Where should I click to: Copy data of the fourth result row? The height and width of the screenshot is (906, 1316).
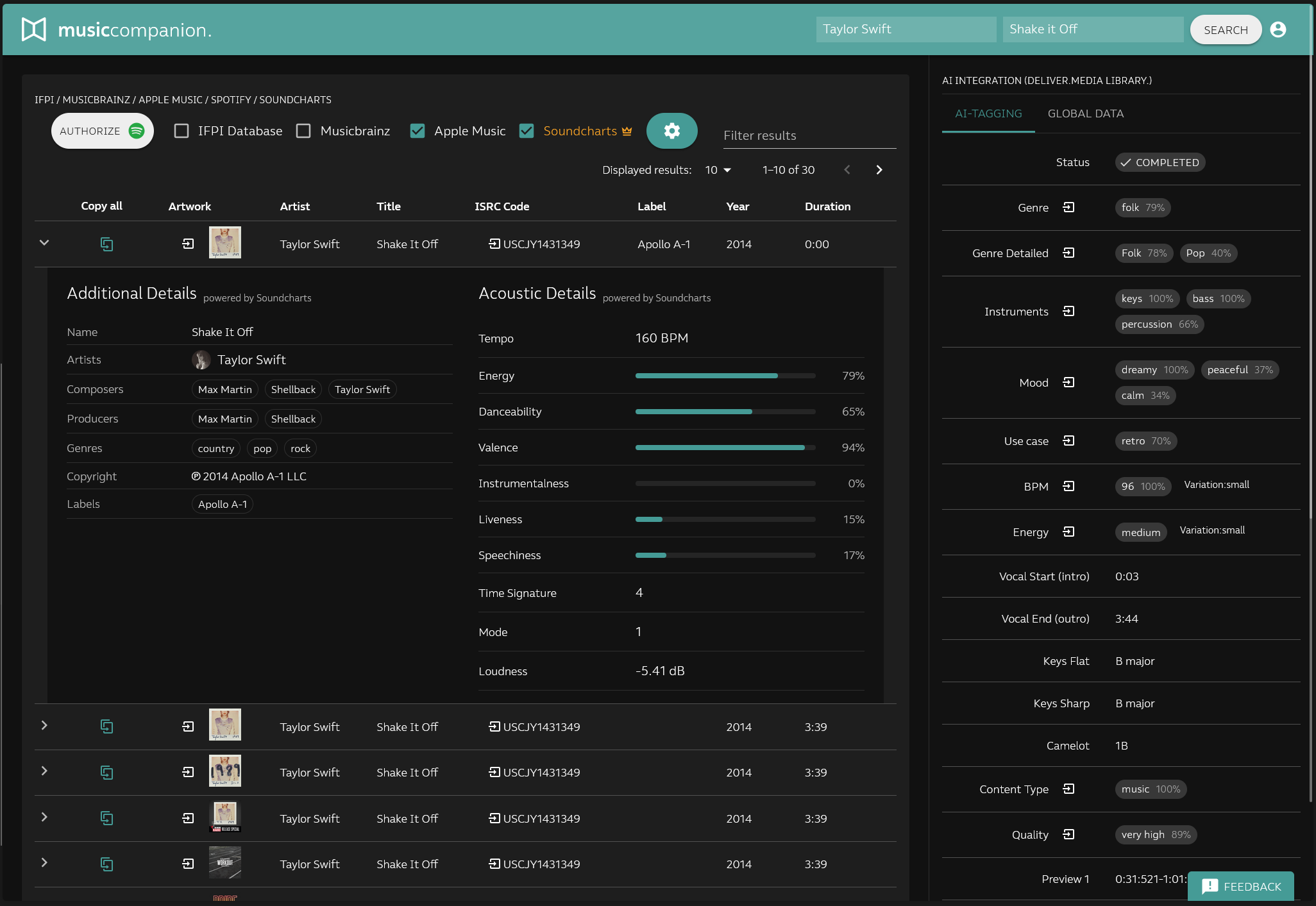coord(106,818)
